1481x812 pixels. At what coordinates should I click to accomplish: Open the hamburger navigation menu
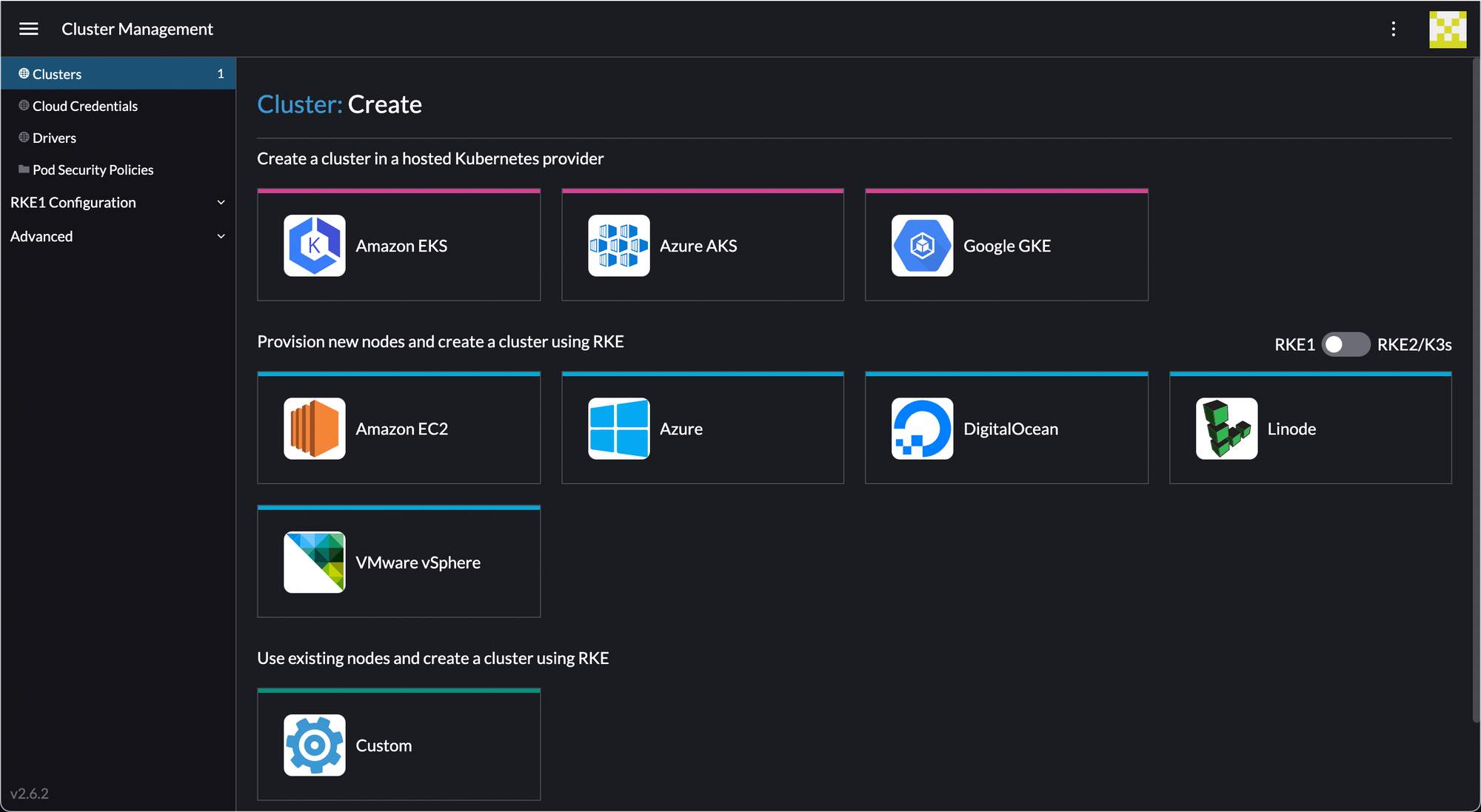(29, 29)
